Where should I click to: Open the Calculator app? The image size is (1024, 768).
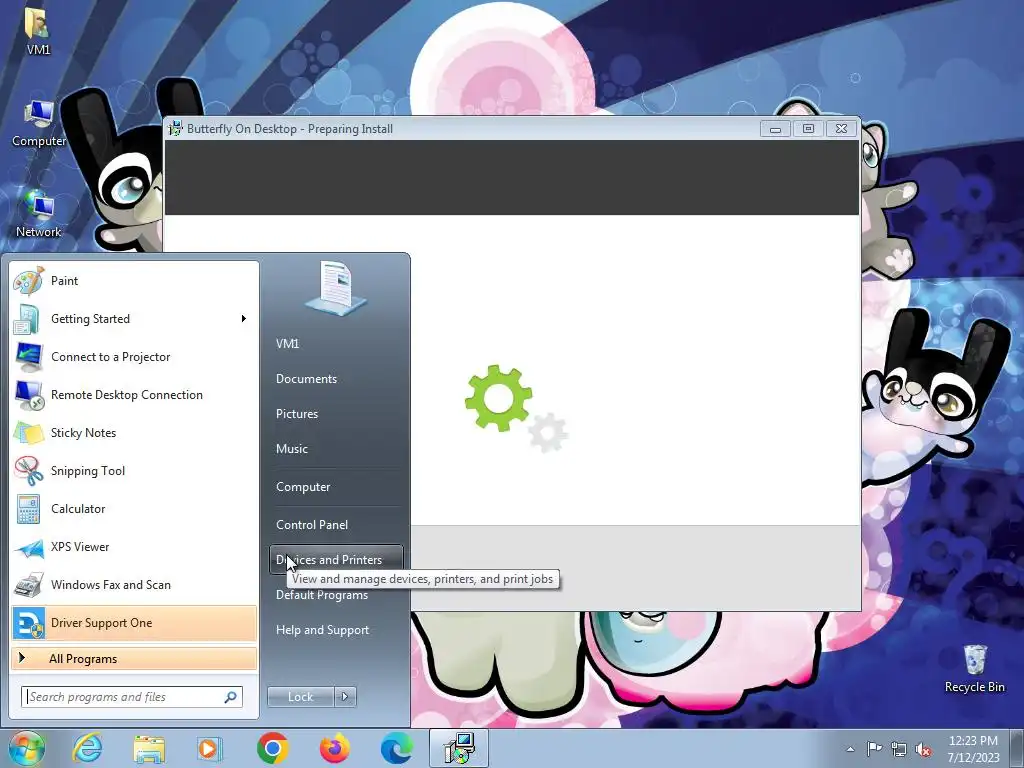tap(134, 509)
